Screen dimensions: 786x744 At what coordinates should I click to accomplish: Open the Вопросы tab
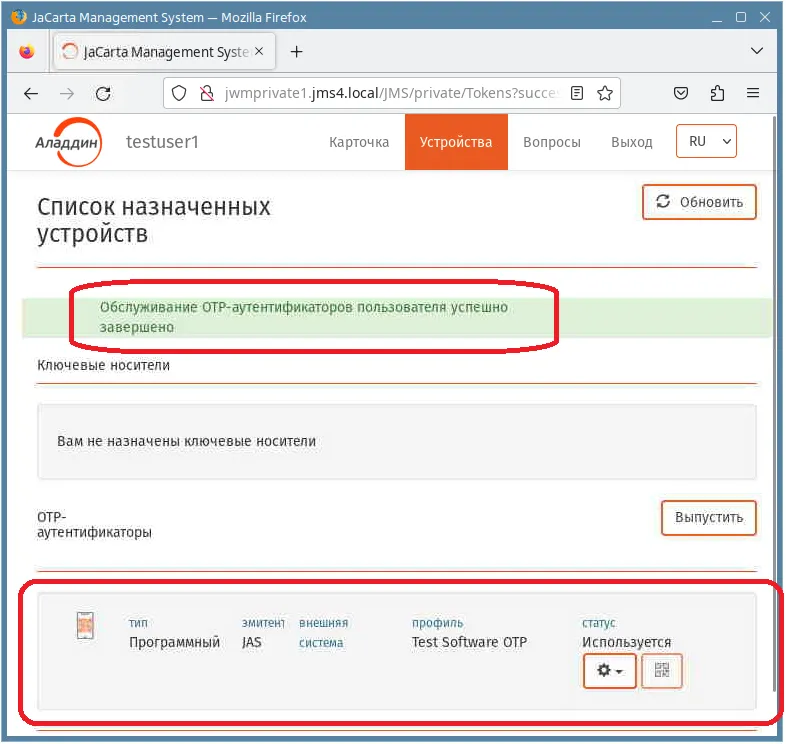552,142
